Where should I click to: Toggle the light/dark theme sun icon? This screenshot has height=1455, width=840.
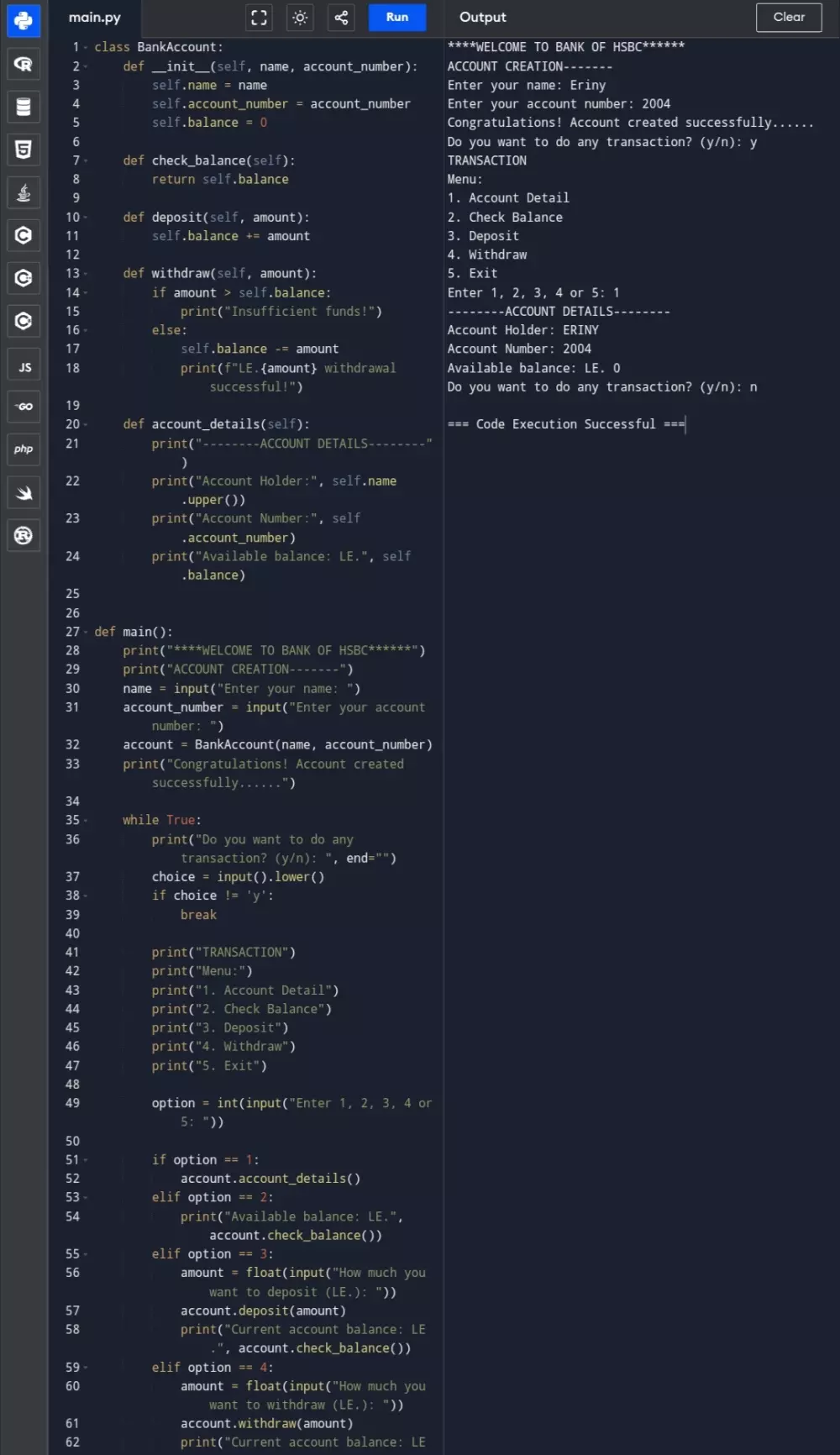pos(300,18)
